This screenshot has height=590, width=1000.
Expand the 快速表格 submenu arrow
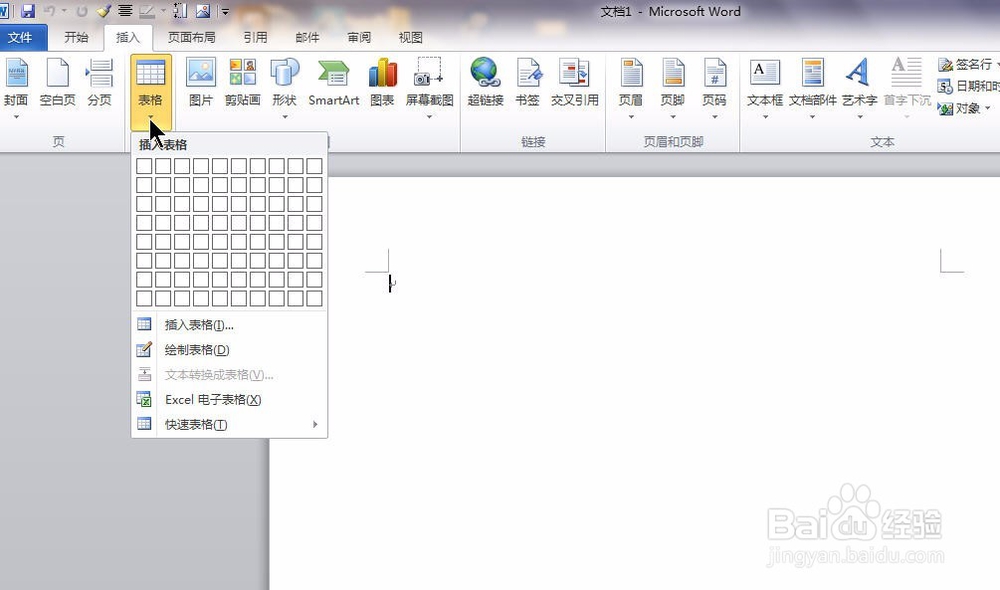click(315, 425)
